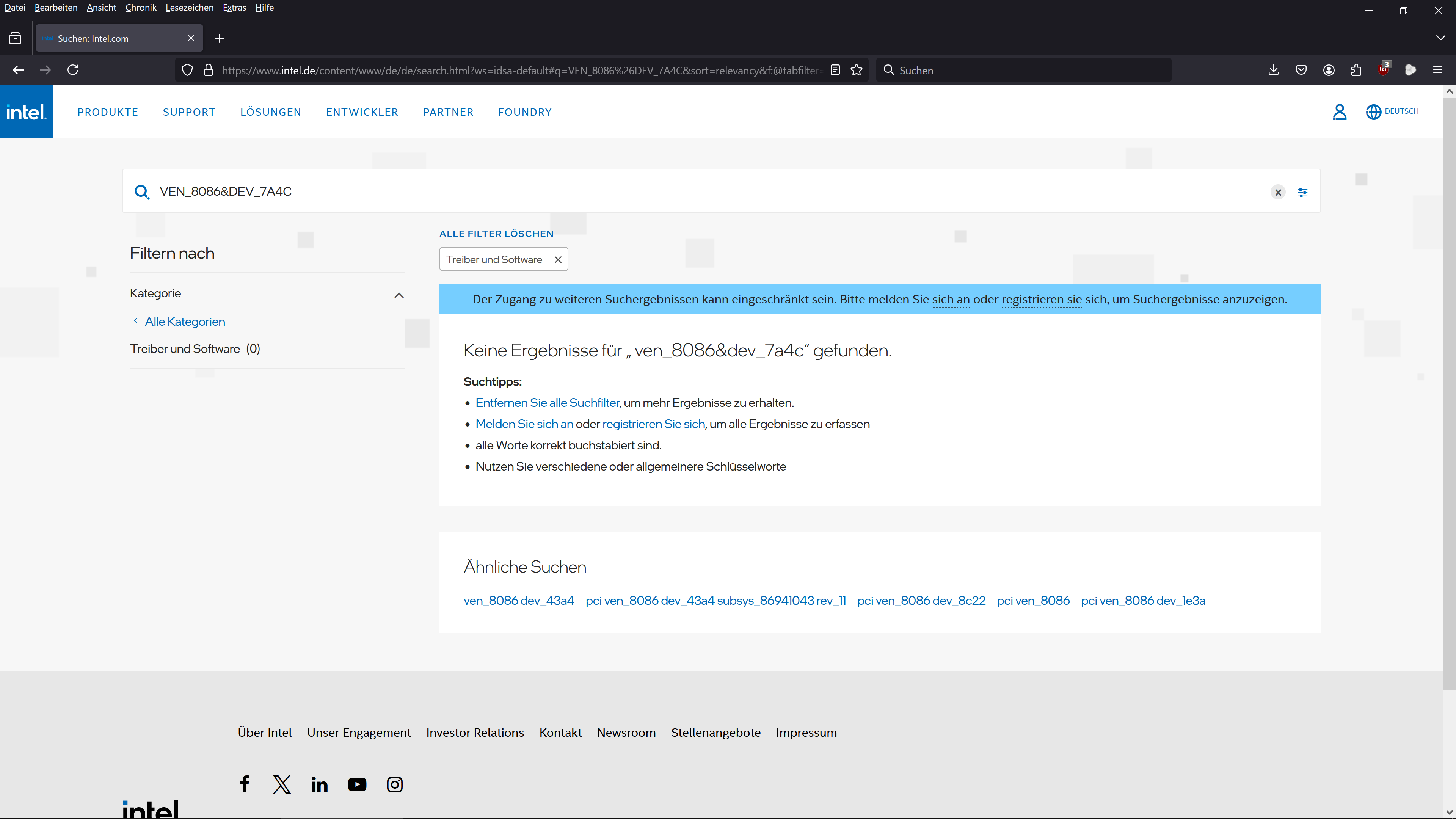Screen dimensions: 1456x819
Task: Open the list all tabs dropdown arrow
Action: click(x=1440, y=38)
